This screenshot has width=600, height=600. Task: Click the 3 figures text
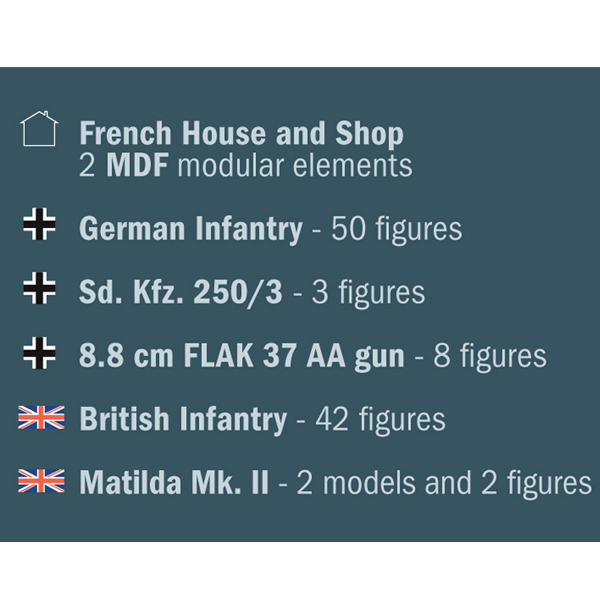coord(368,293)
